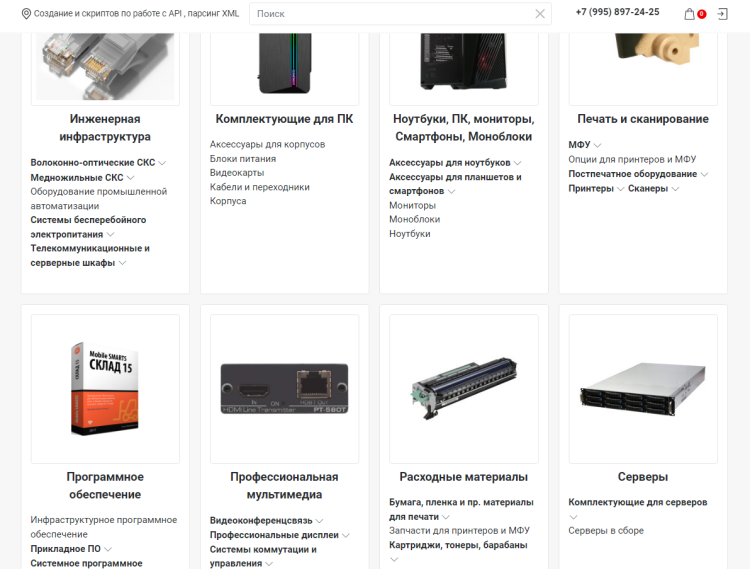Click the location pin icon in header
This screenshot has width=750, height=569.
[26, 13]
